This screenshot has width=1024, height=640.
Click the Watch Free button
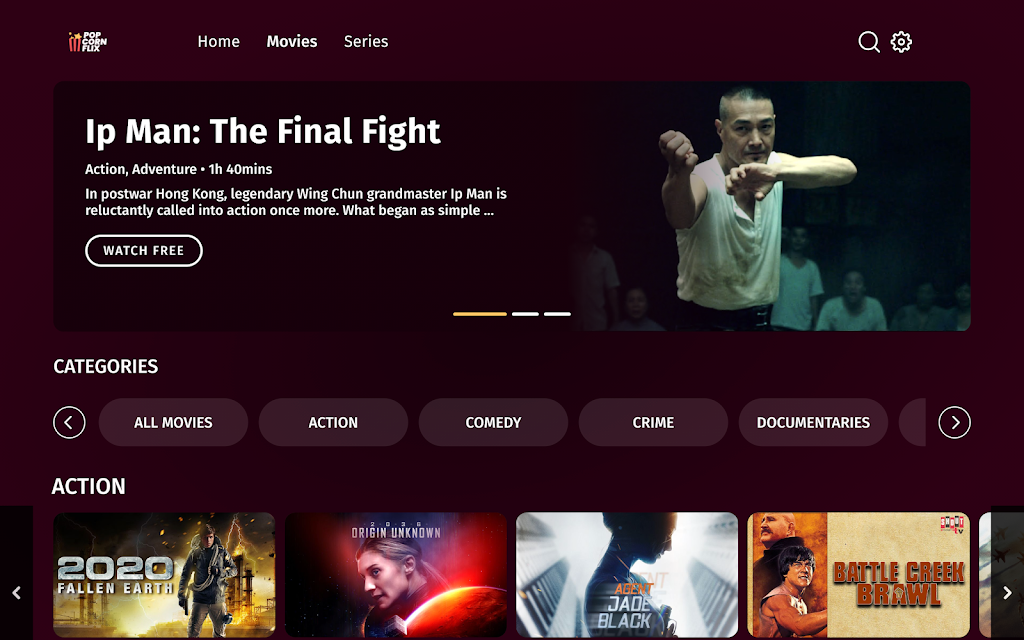pos(144,251)
